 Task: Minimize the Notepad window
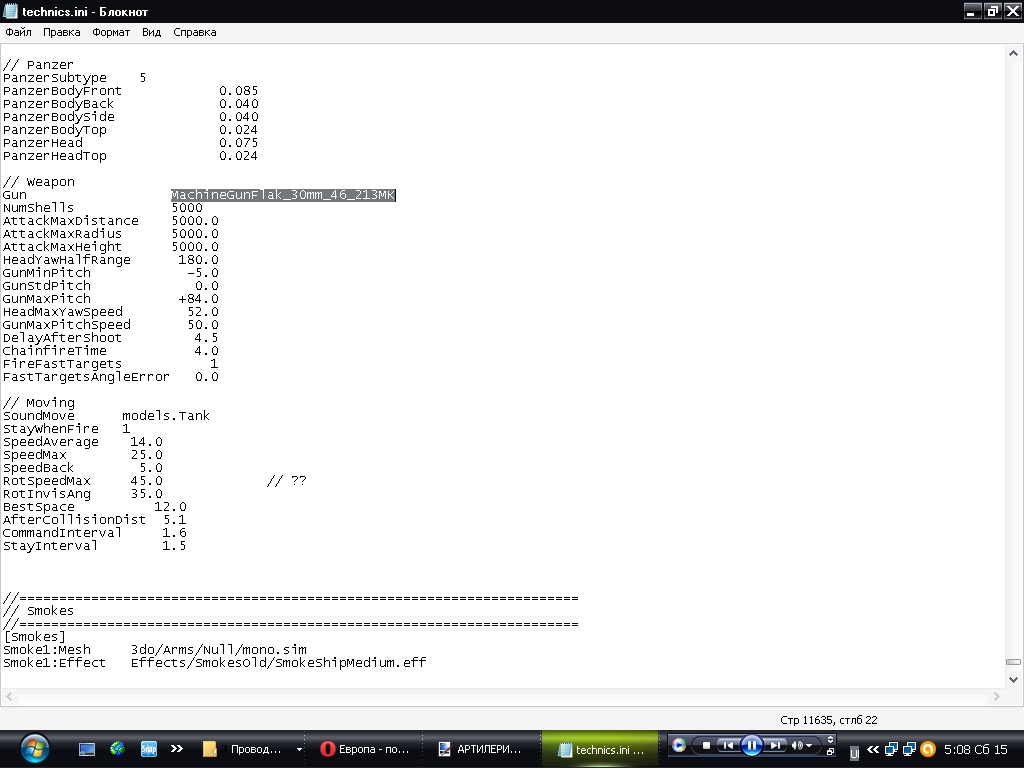[x=972, y=11]
